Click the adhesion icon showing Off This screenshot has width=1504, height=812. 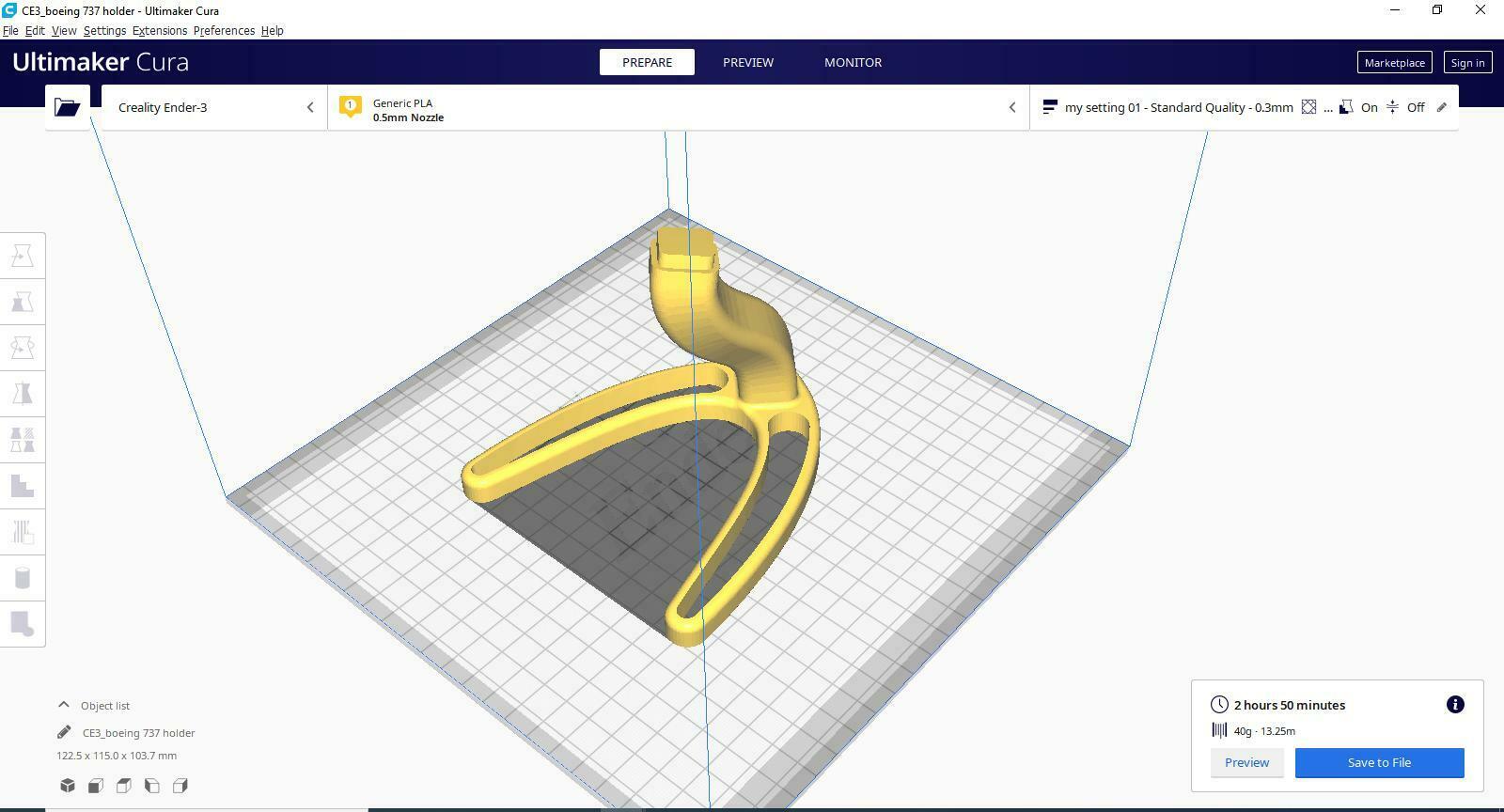1393,107
